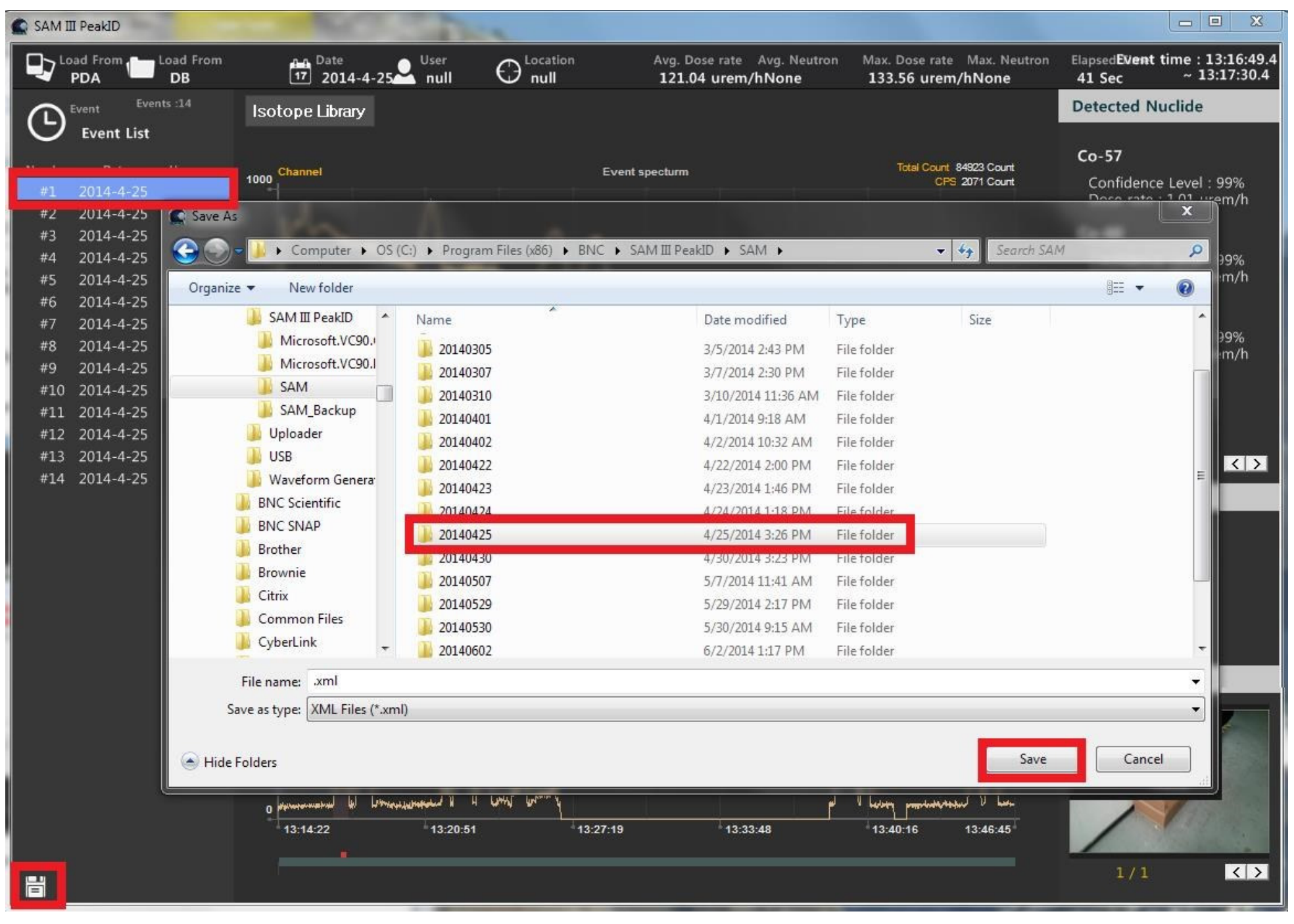Expand the address bar history dropdown
This screenshot has height=924, width=1294.
point(940,251)
